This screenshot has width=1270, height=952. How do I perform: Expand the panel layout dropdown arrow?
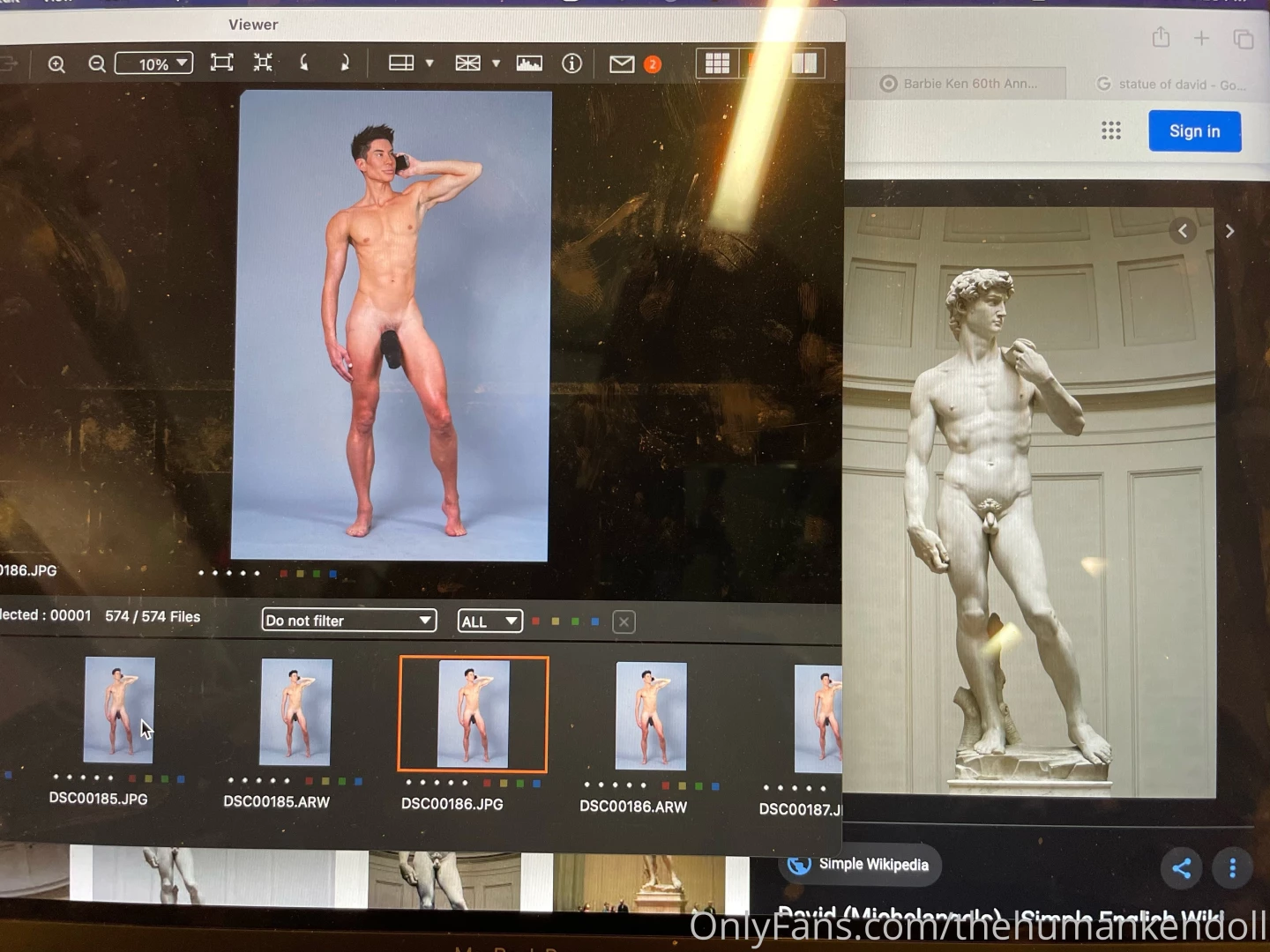click(430, 63)
